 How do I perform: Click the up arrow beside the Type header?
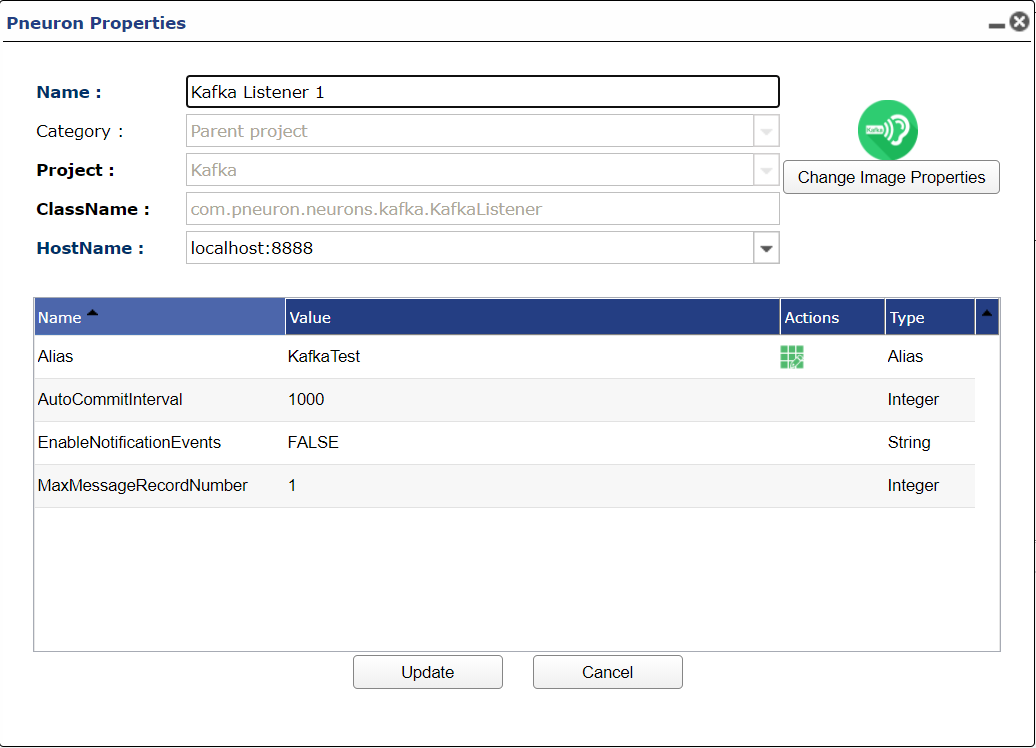tap(986, 314)
